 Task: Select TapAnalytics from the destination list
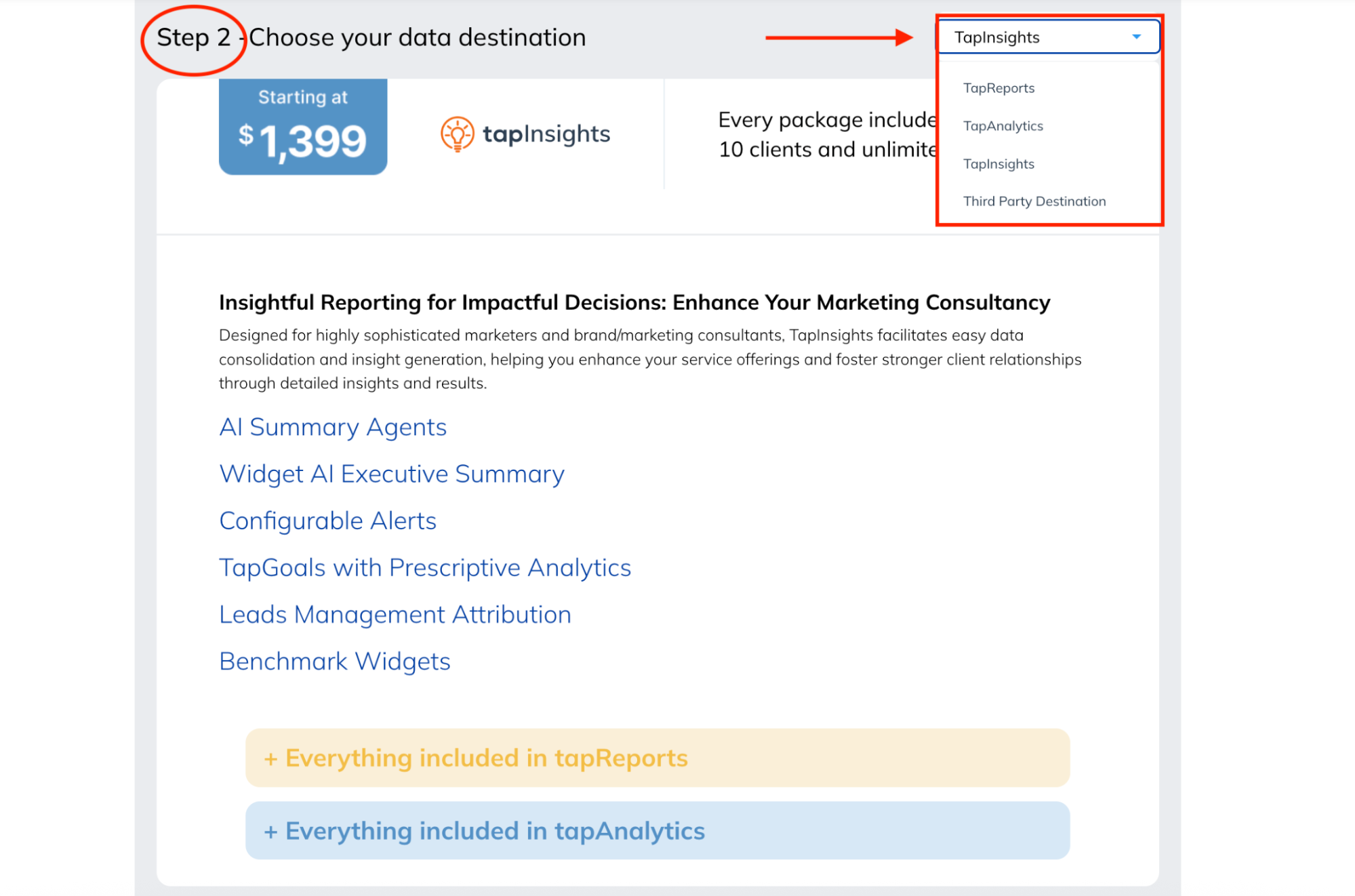point(1003,125)
